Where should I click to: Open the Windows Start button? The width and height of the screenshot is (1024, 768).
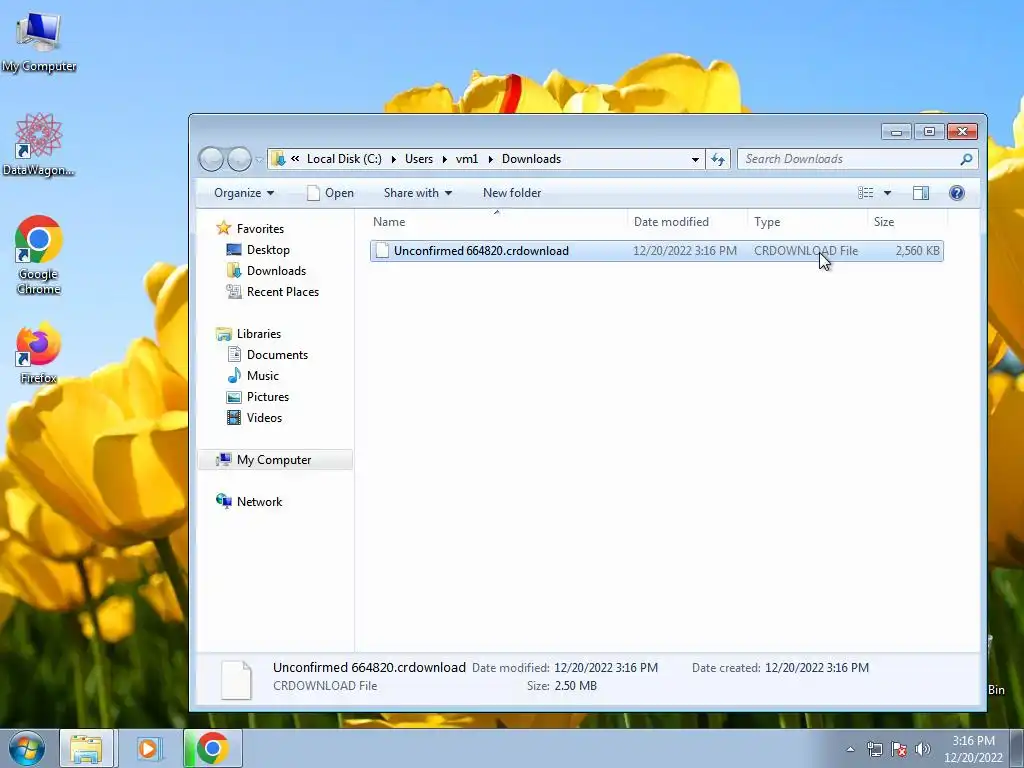click(x=26, y=748)
